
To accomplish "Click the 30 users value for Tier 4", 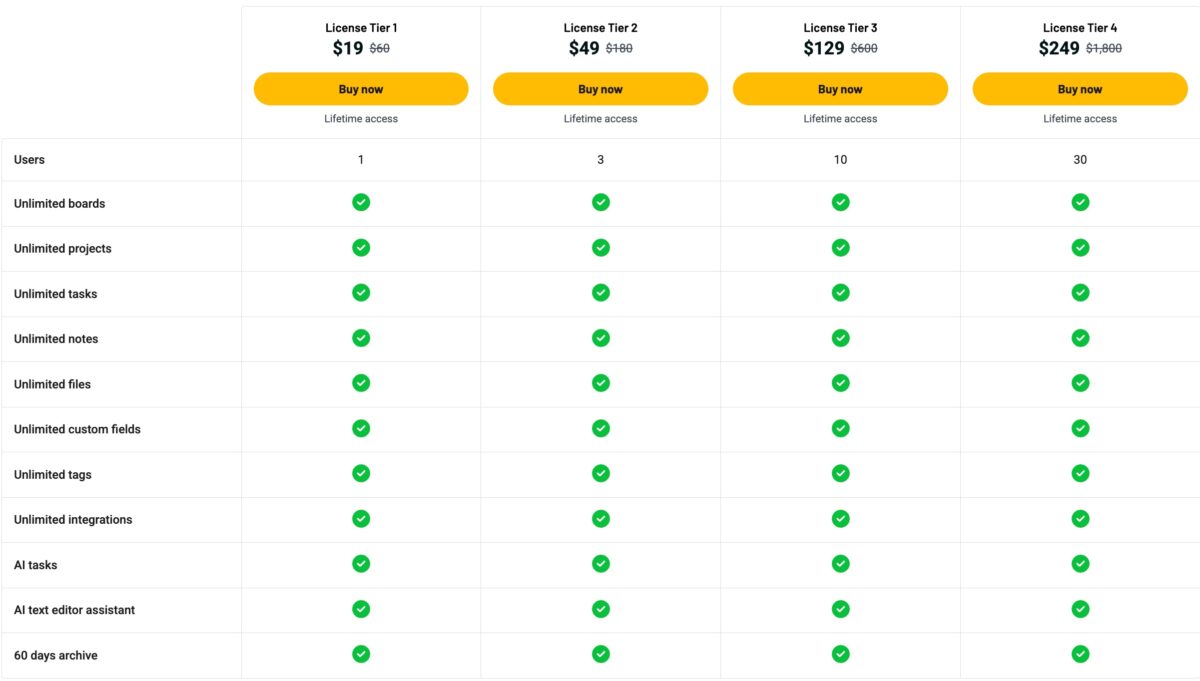I will [1080, 160].
